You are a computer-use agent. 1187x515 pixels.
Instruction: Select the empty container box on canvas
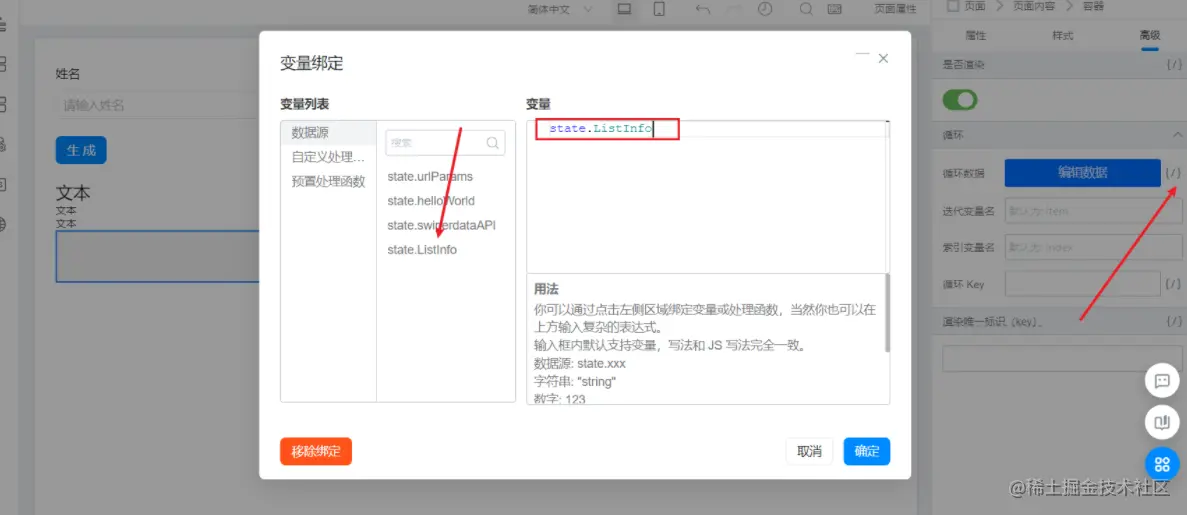pyautogui.click(x=157, y=257)
